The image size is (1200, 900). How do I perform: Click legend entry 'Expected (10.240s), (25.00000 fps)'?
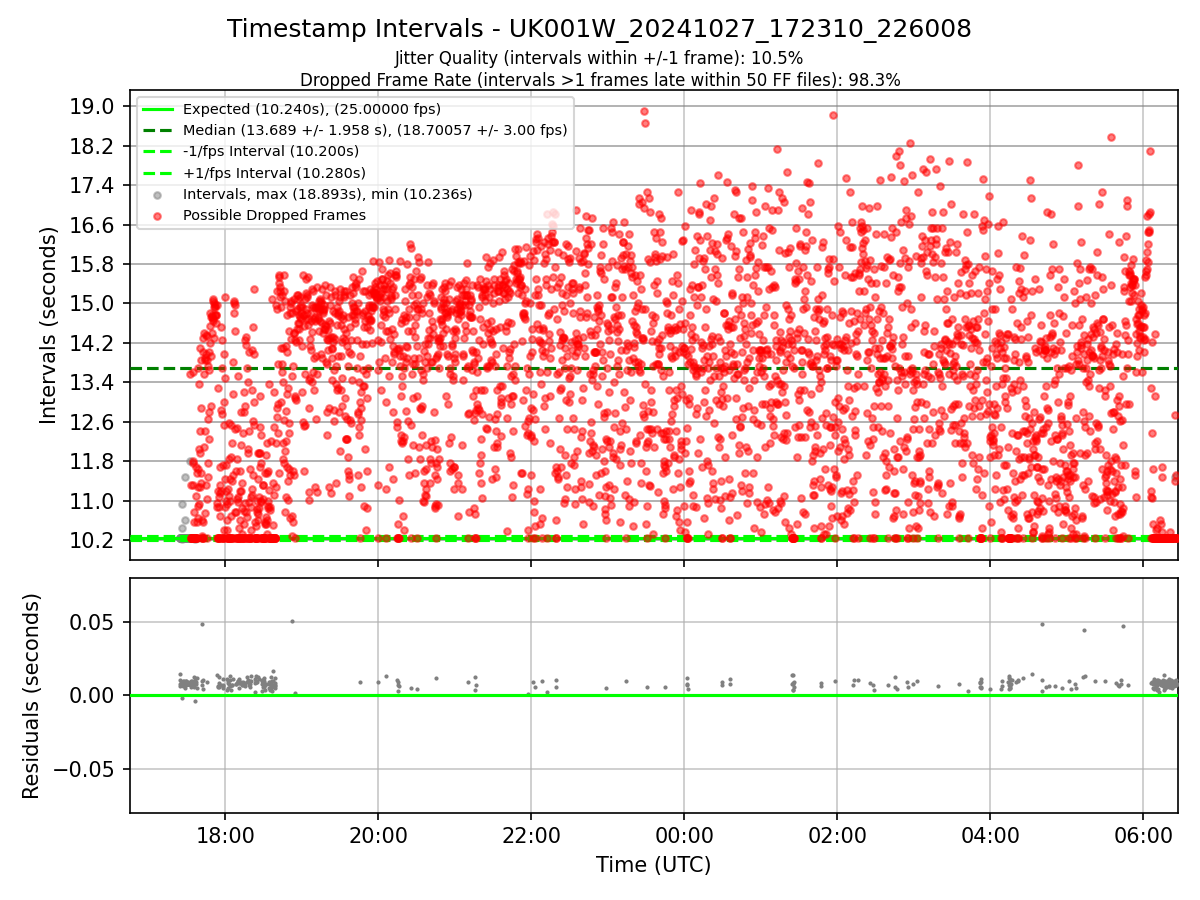(312, 109)
